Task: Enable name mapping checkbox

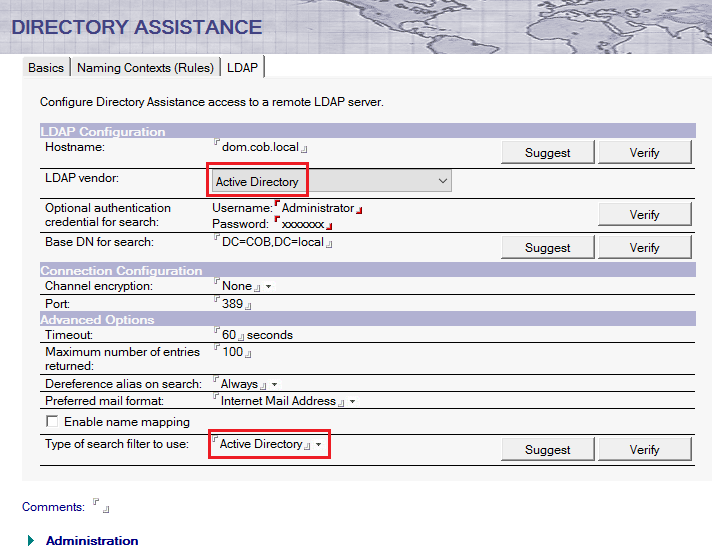Action: pyautogui.click(x=52, y=421)
